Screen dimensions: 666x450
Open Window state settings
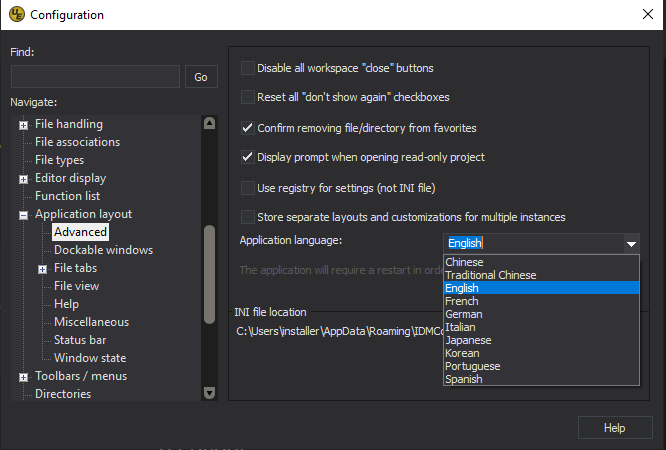click(90, 358)
